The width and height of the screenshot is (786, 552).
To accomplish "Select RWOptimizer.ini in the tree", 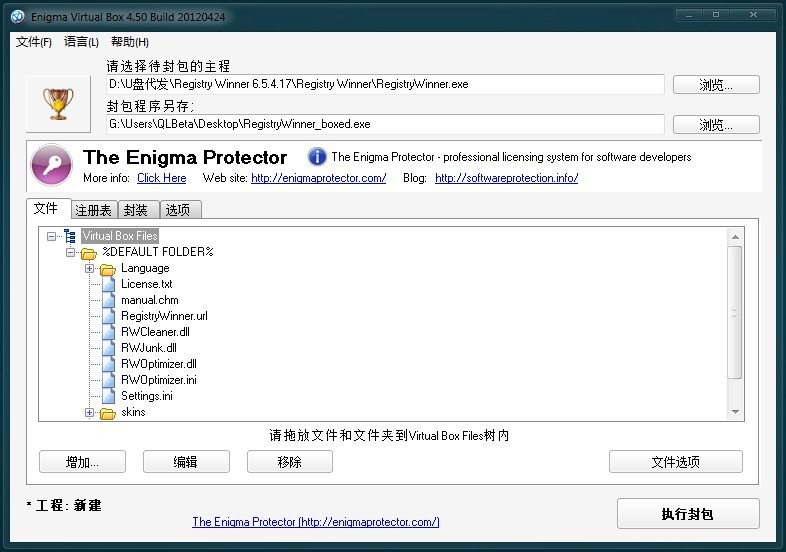I will [x=159, y=381].
